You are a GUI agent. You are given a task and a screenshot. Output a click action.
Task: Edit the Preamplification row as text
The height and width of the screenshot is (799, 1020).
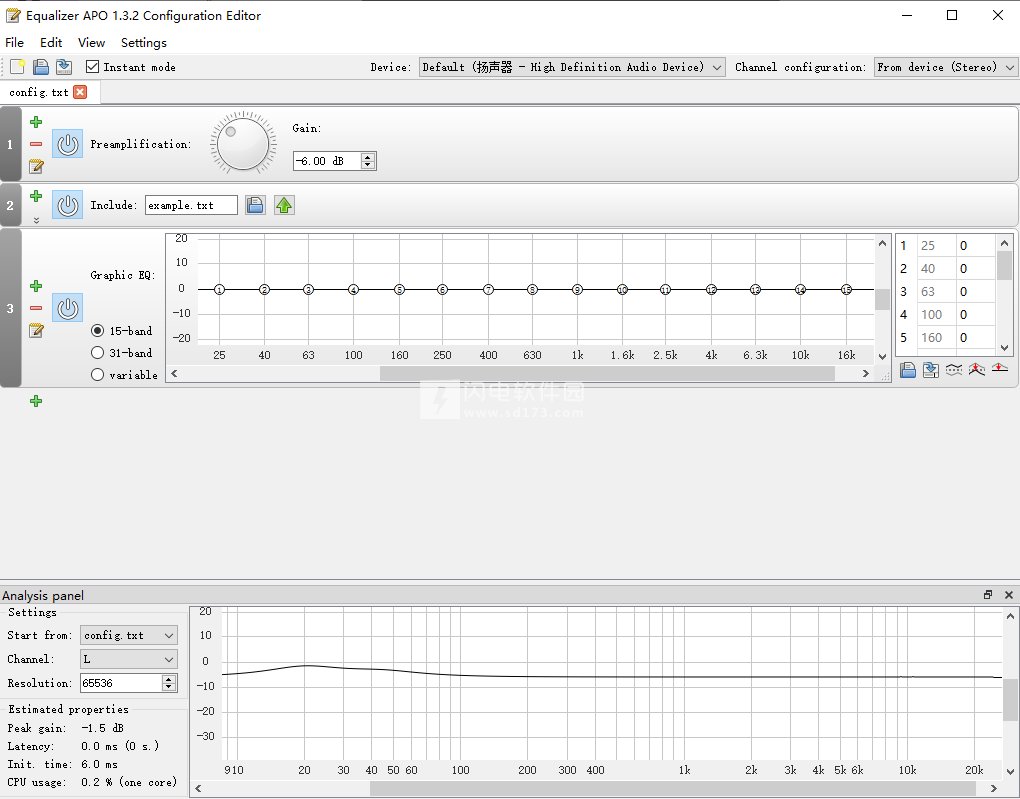[36, 167]
